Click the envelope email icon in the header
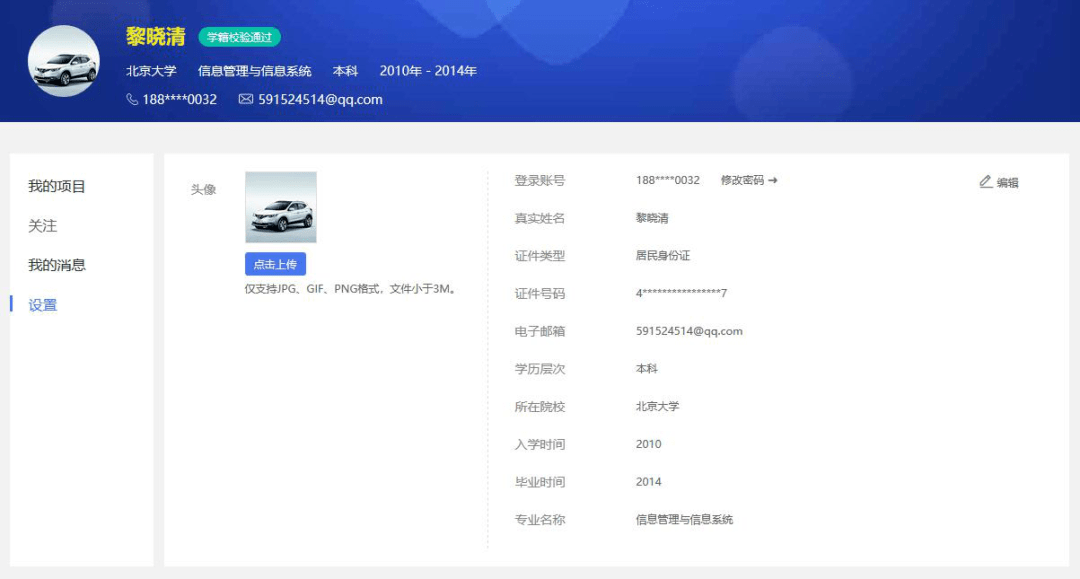The height and width of the screenshot is (579, 1080). [246, 99]
